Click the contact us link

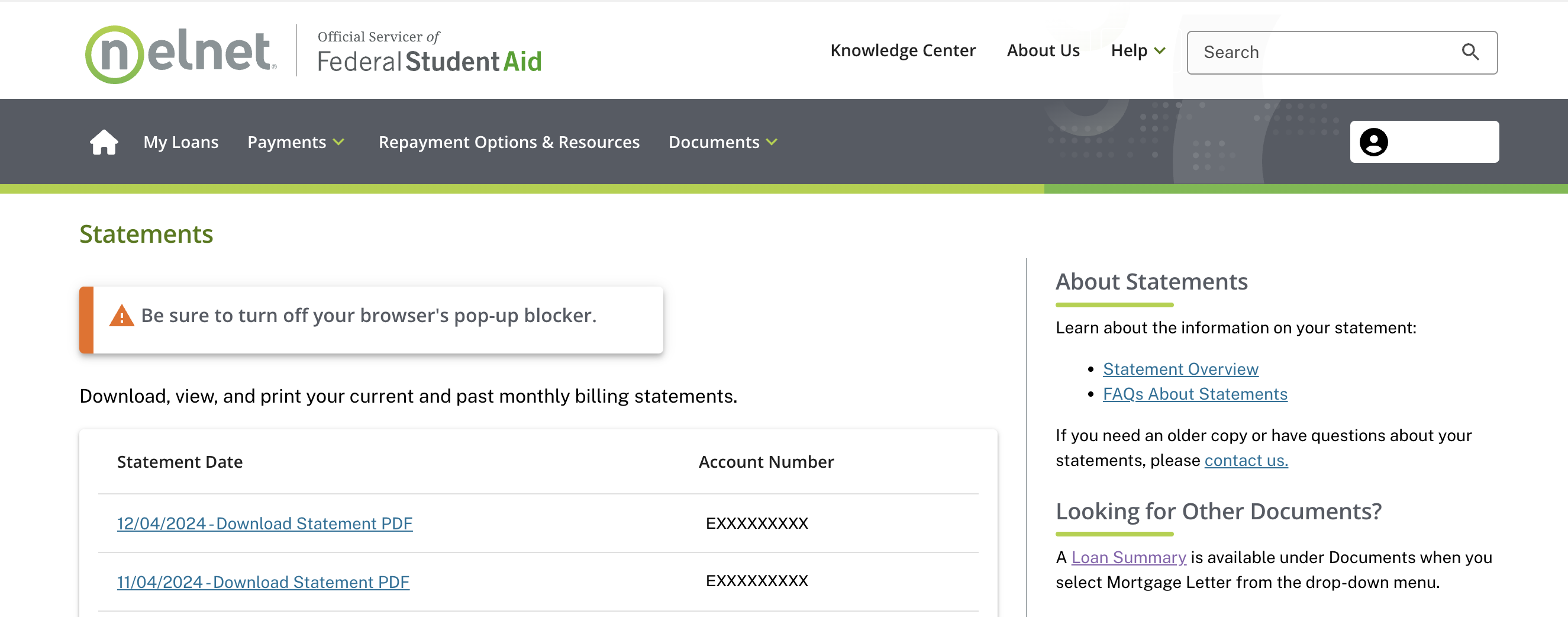[1246, 461]
